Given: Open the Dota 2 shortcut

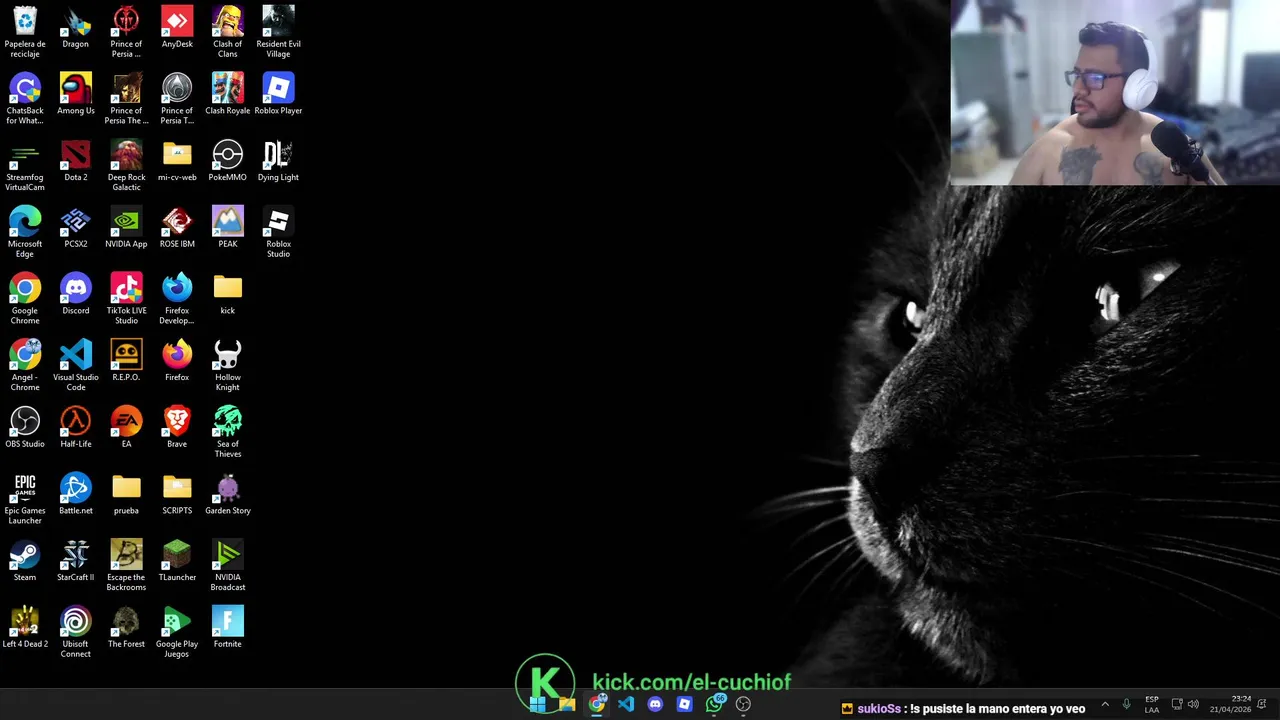Looking at the screenshot, I should [x=76, y=161].
